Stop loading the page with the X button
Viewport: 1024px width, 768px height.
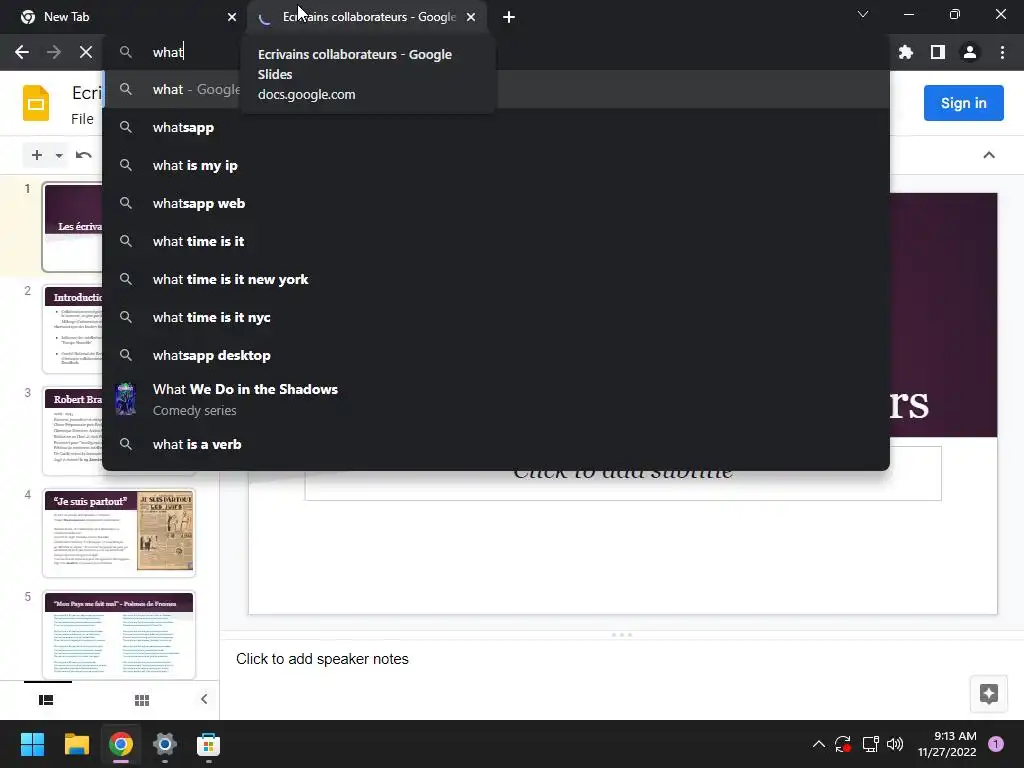coord(86,52)
